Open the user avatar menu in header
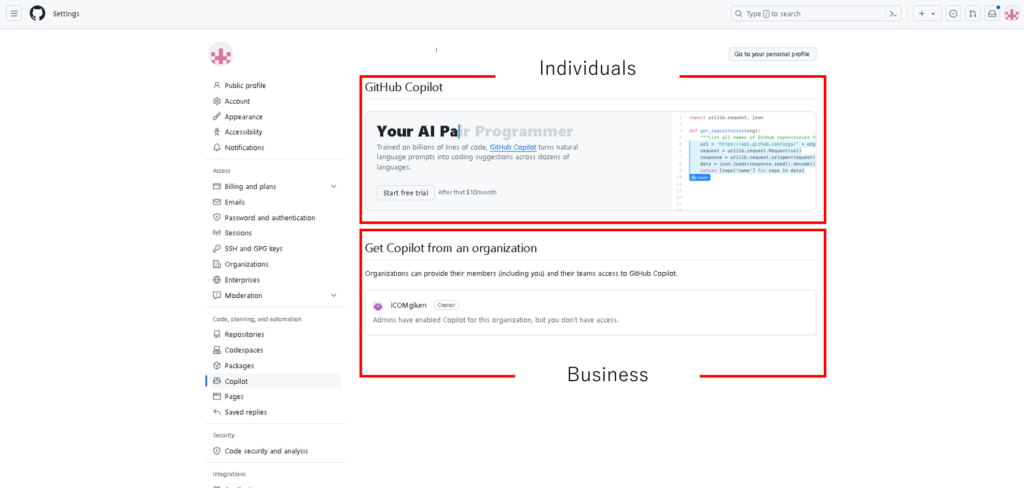1024x488 pixels. pos(1011,14)
